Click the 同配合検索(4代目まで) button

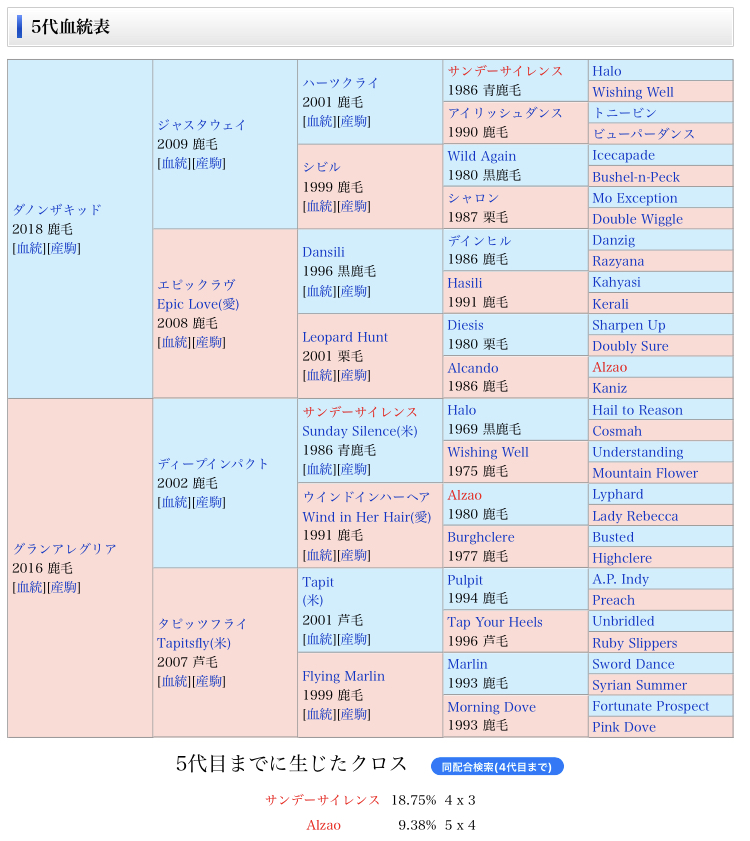coord(497,767)
